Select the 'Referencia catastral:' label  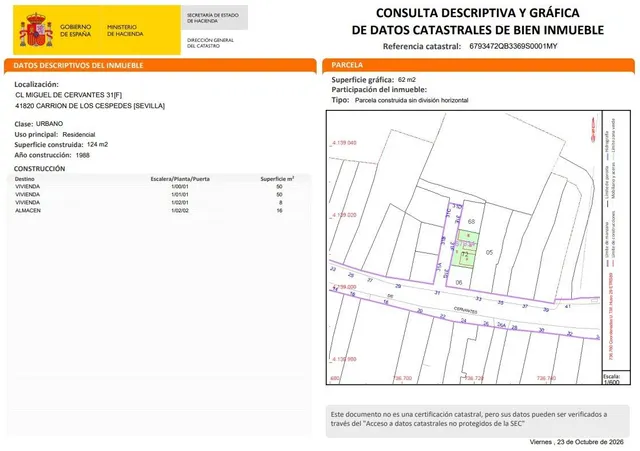click(x=422, y=47)
